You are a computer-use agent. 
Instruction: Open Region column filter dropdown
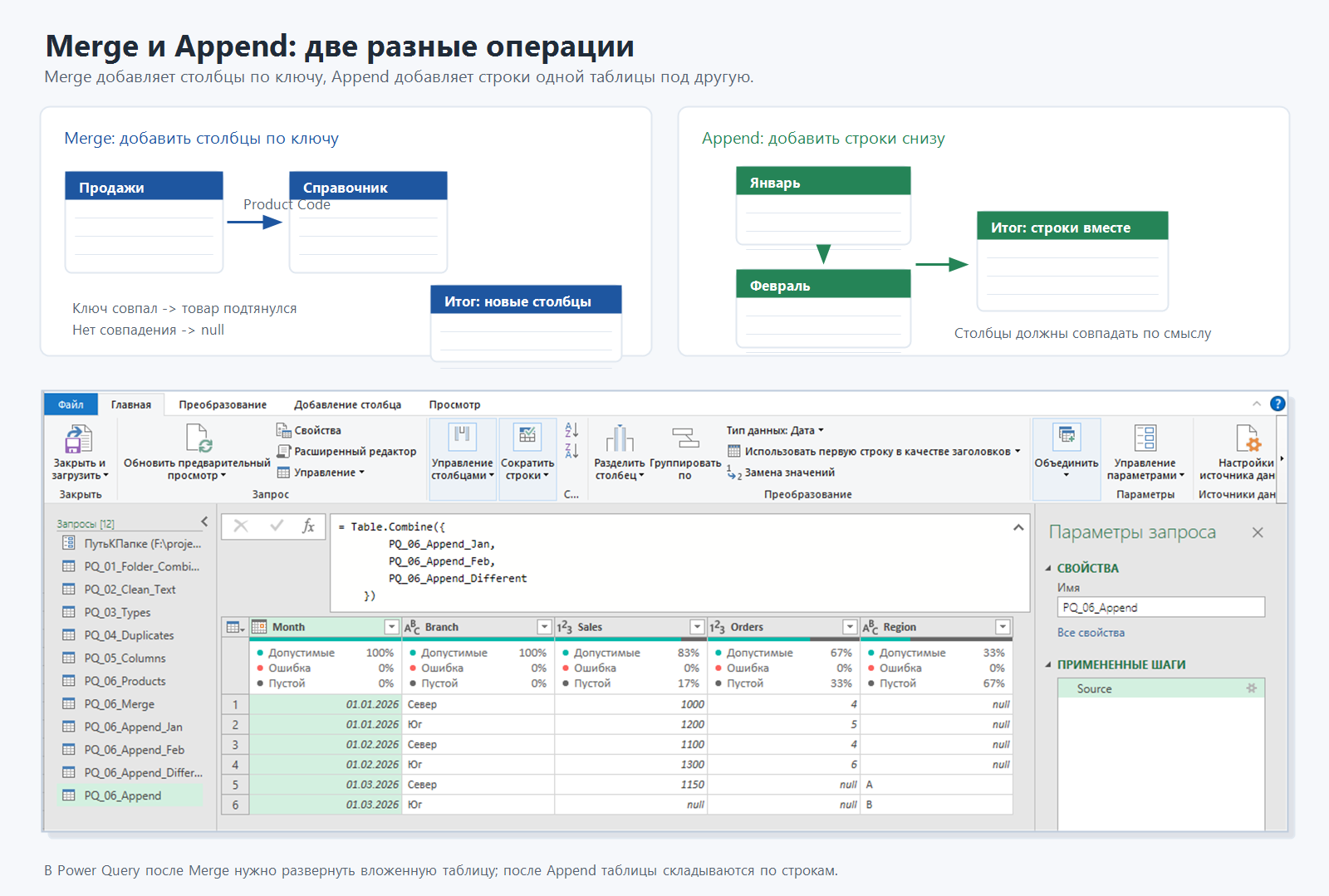click(x=1003, y=627)
